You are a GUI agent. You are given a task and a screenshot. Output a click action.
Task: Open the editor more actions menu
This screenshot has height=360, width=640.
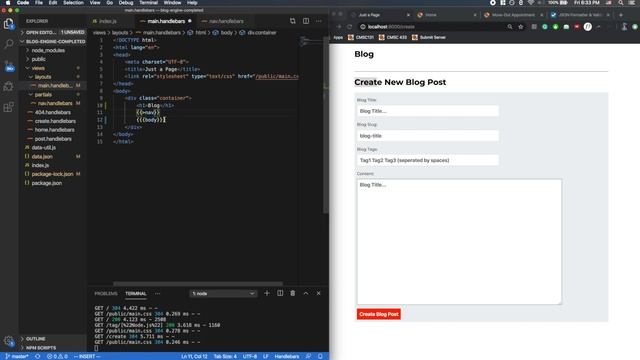tap(319, 21)
